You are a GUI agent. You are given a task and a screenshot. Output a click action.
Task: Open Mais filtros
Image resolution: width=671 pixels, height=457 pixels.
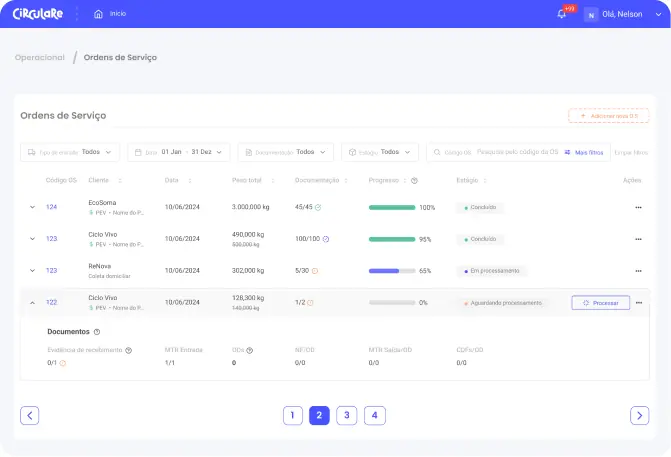point(584,152)
